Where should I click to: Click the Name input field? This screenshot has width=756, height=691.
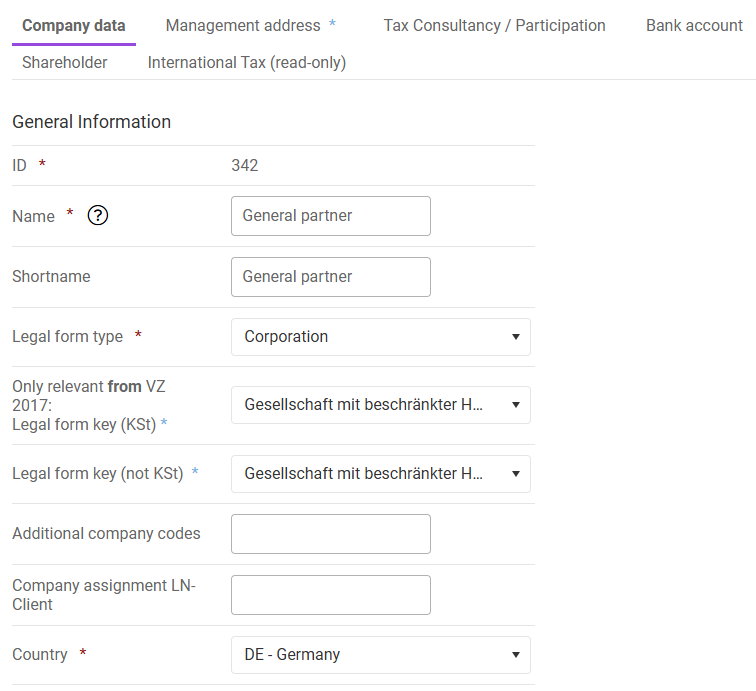[x=331, y=216]
